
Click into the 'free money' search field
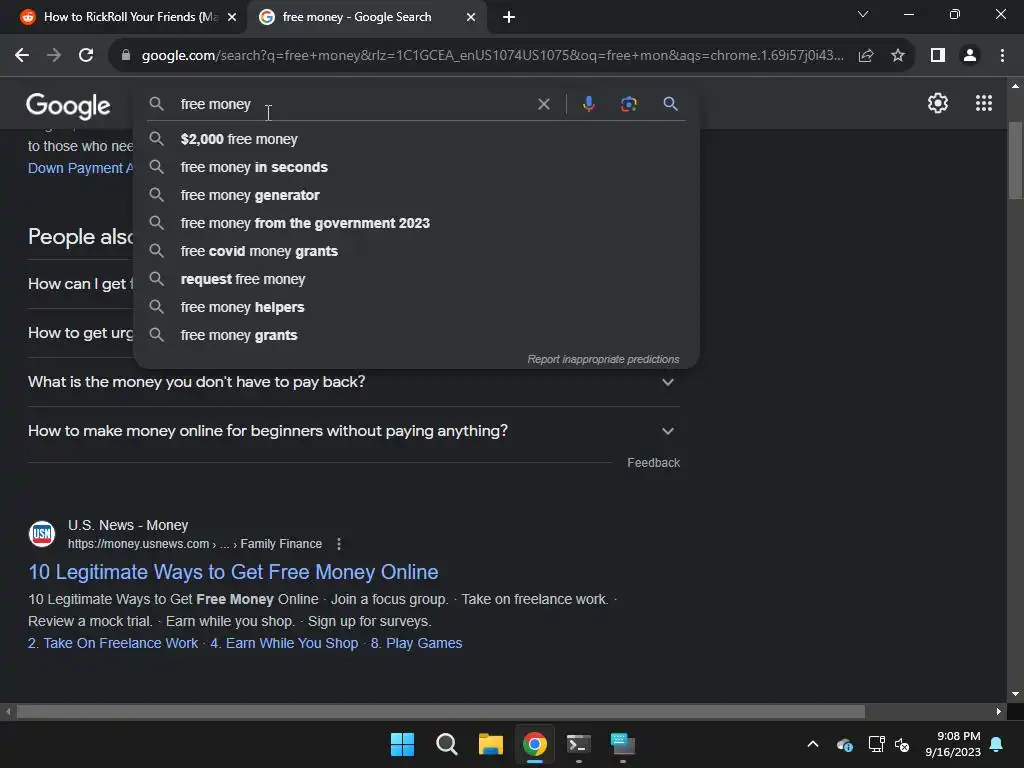click(356, 104)
